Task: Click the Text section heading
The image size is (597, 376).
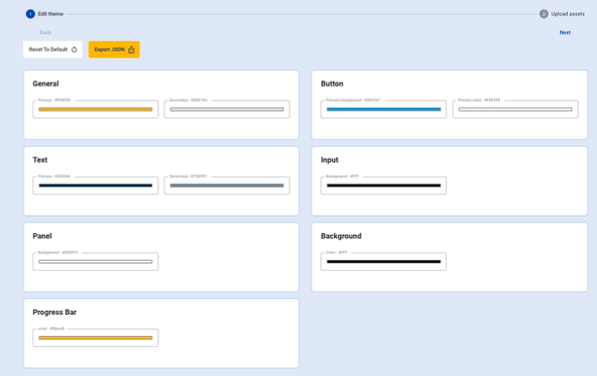Action: (40, 160)
